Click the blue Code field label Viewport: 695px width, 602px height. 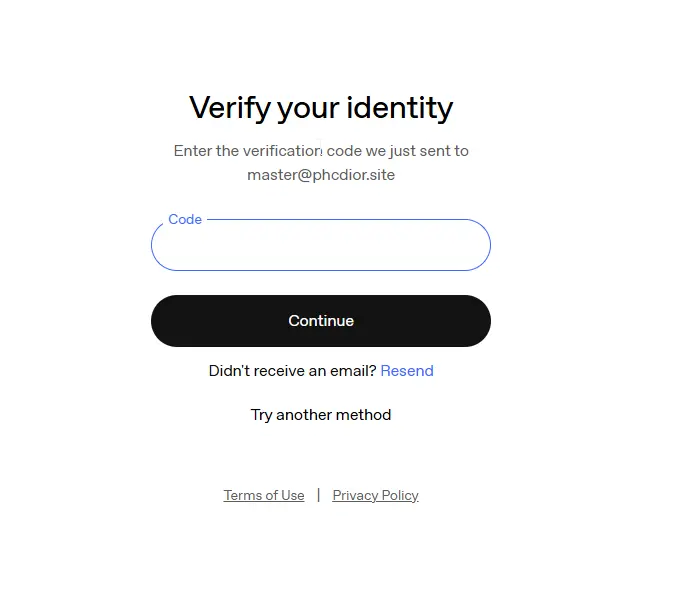(185, 219)
